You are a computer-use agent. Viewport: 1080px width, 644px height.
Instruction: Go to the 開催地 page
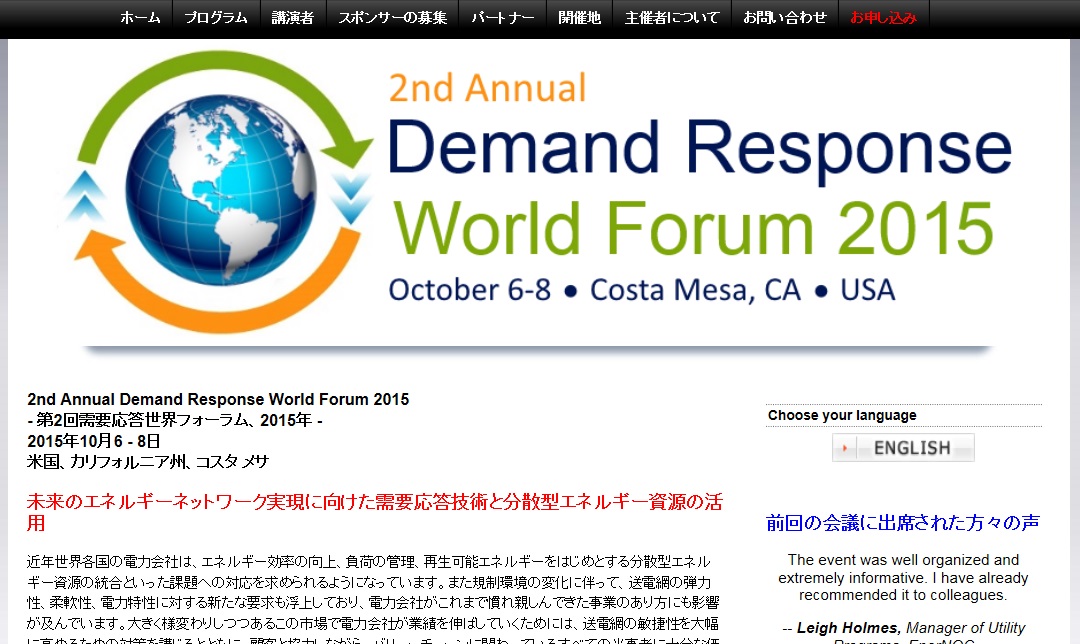click(579, 18)
